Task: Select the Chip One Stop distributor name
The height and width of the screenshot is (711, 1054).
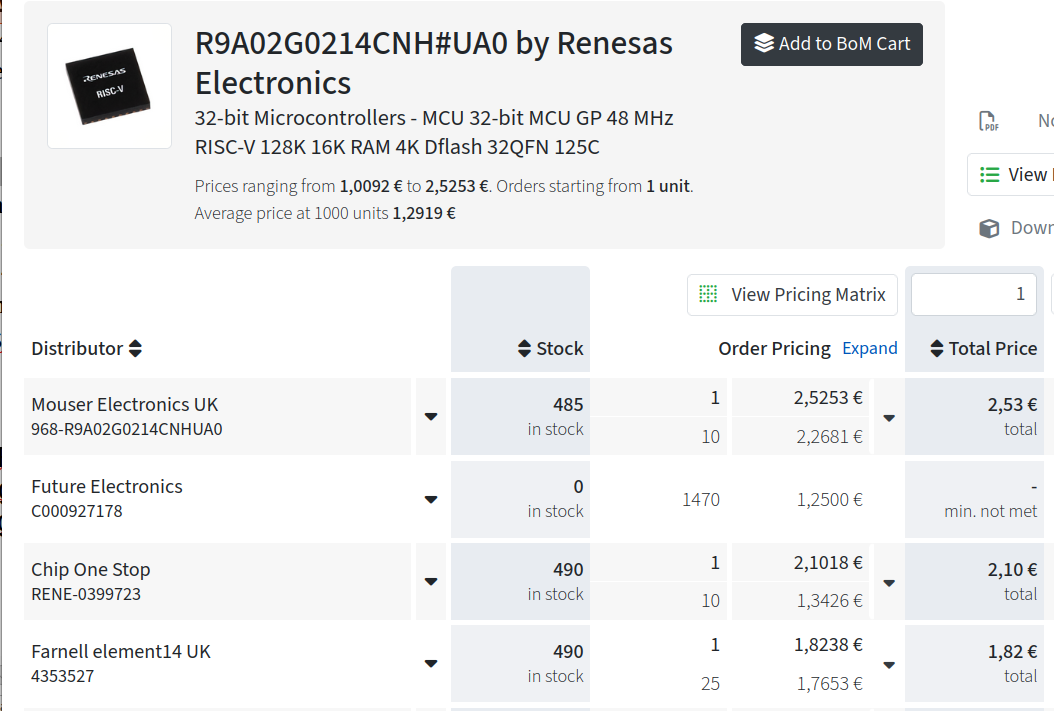Action: 91,570
